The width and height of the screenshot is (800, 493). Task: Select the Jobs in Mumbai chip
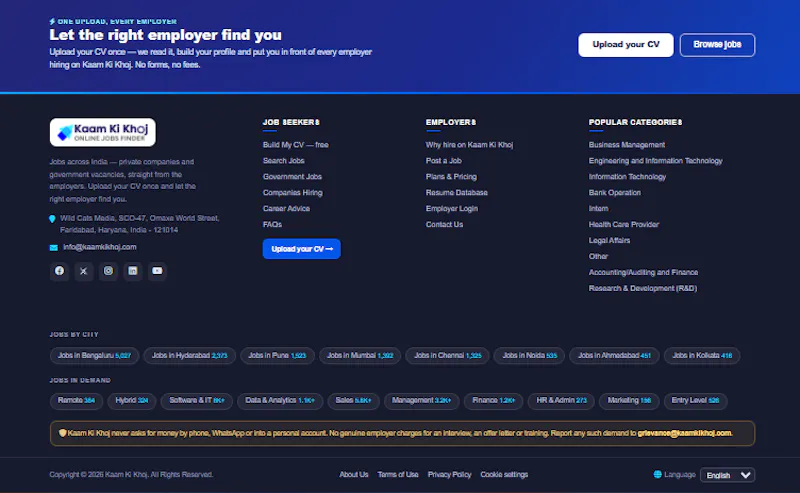tap(360, 355)
